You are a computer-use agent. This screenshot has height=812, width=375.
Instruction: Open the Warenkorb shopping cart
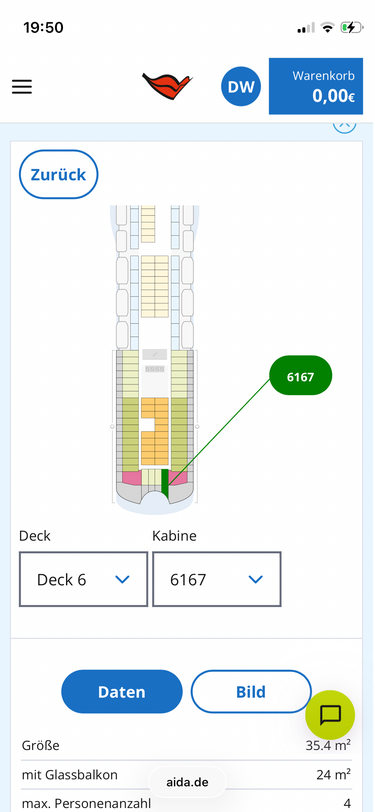tap(316, 86)
